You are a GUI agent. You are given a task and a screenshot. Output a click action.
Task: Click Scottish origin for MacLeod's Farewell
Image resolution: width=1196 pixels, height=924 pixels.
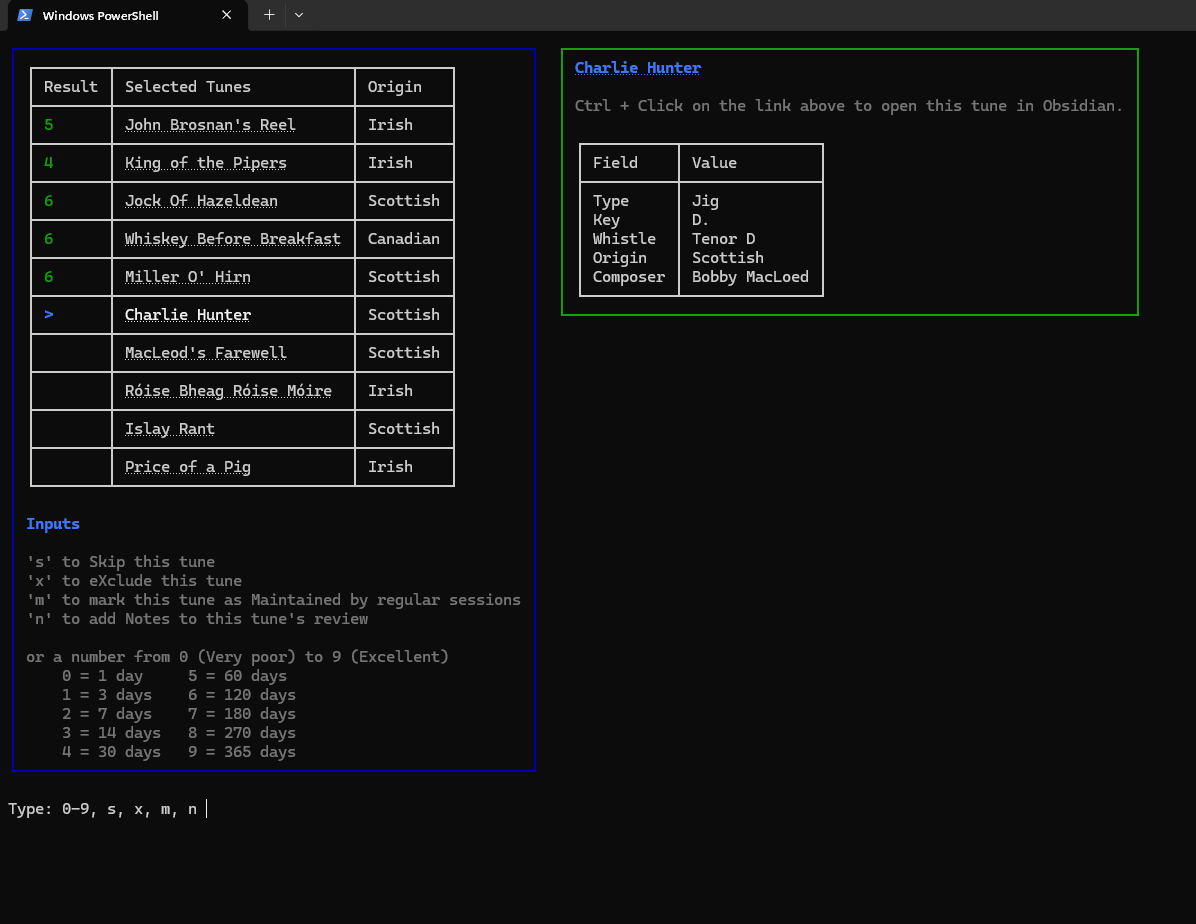[x=403, y=353]
